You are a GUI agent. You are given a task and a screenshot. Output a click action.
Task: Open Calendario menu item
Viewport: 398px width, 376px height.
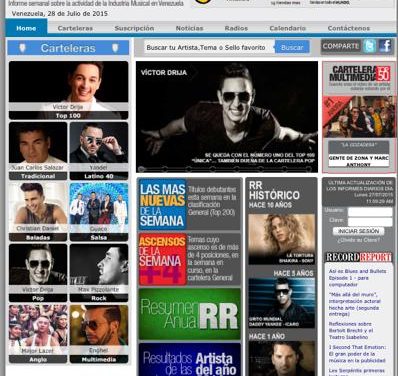click(288, 28)
